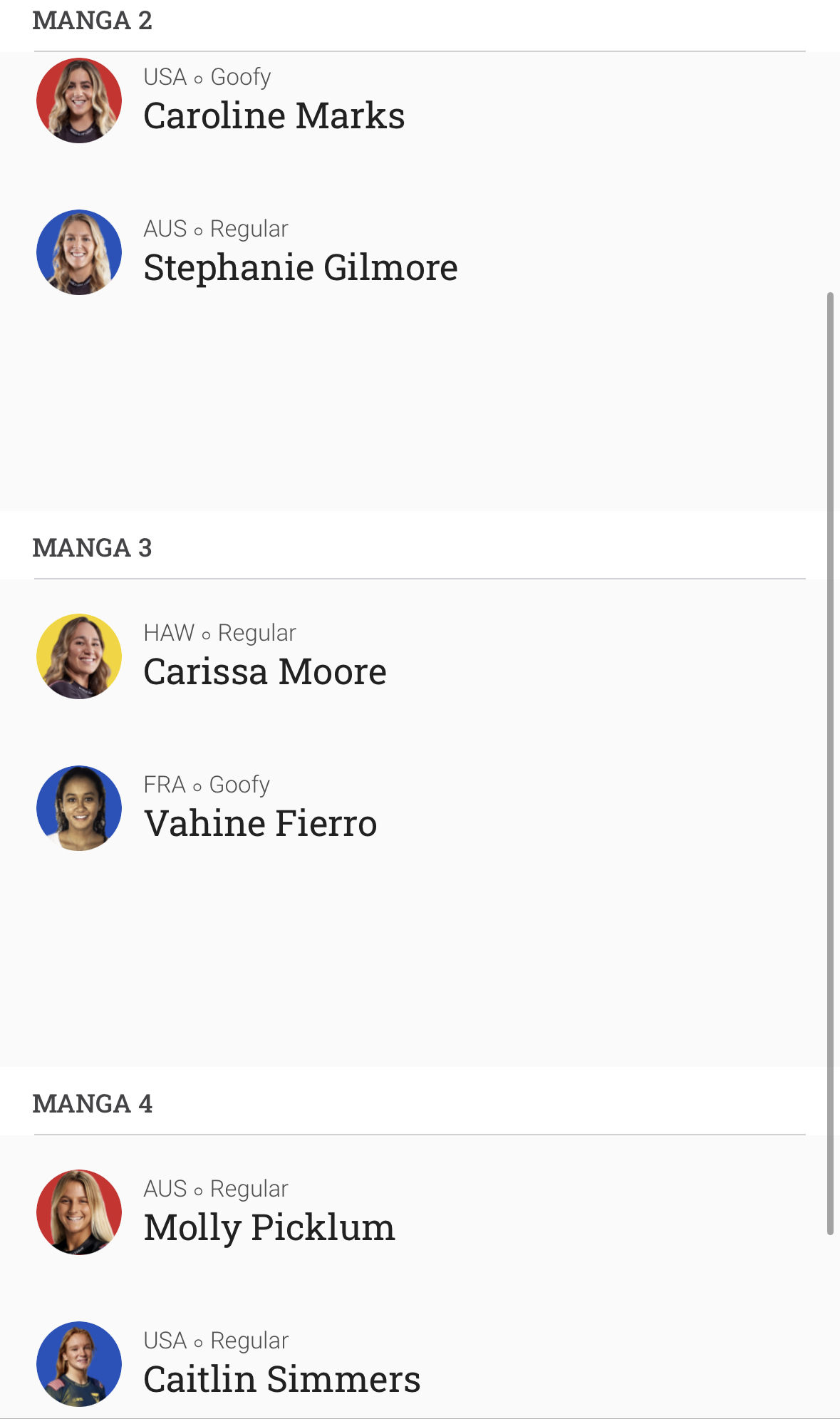The image size is (840, 1419).
Task: Tap Vahine Fierro's profile picture
Action: tap(79, 808)
